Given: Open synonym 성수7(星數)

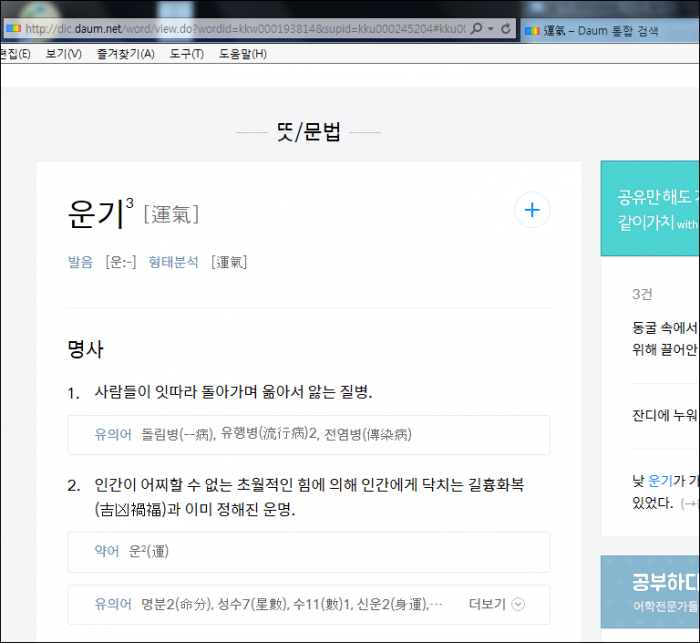Looking at the screenshot, I should click(x=253, y=604).
